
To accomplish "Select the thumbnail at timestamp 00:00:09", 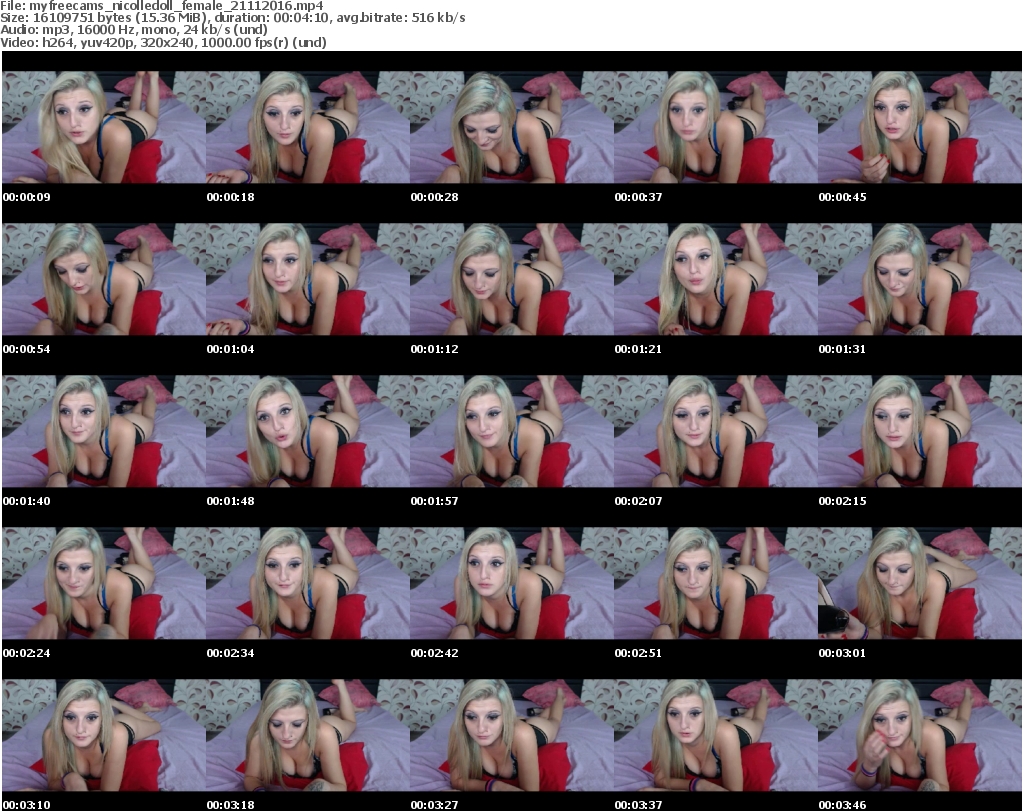I will pyautogui.click(x=104, y=127).
